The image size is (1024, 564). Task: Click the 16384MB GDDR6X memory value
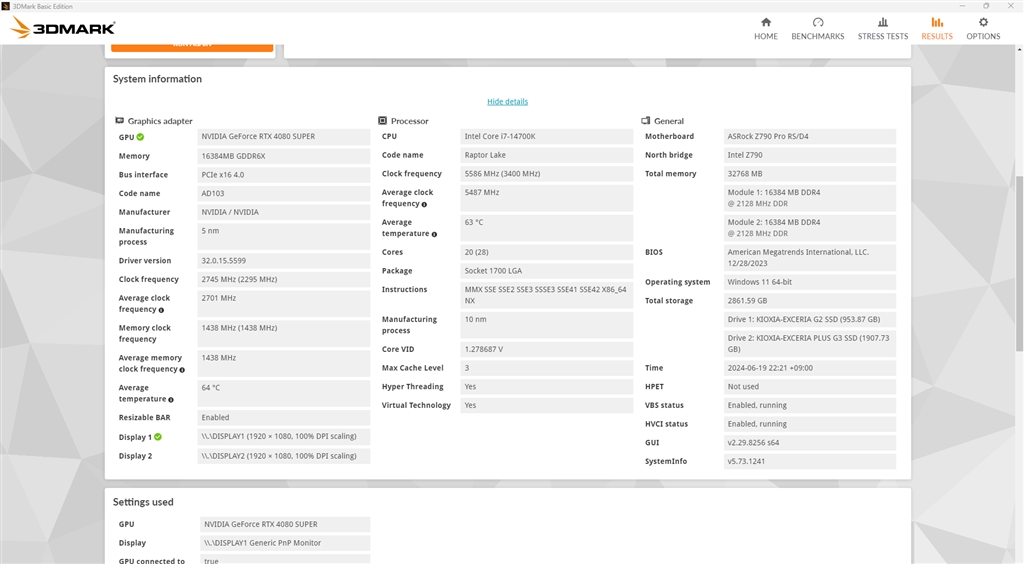tap(283, 156)
